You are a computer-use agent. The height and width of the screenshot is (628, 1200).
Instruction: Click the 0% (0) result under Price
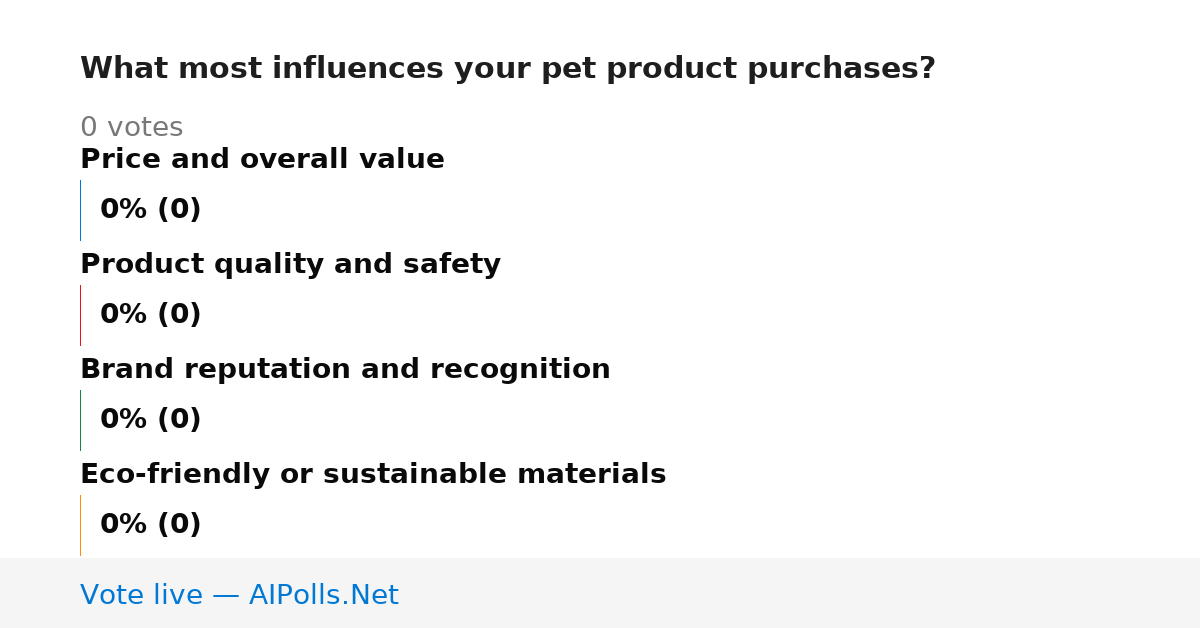tap(151, 210)
